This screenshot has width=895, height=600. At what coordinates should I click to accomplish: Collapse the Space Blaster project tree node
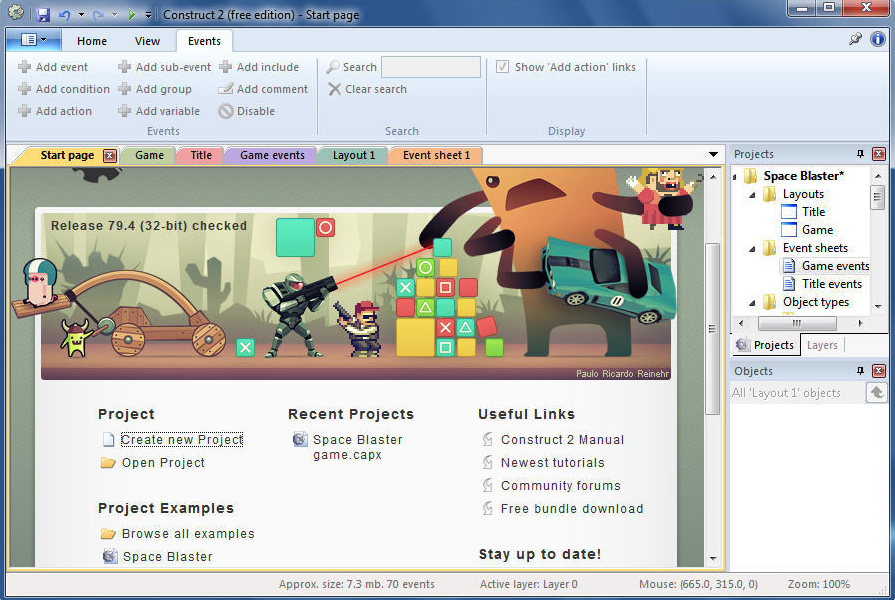coord(735,176)
